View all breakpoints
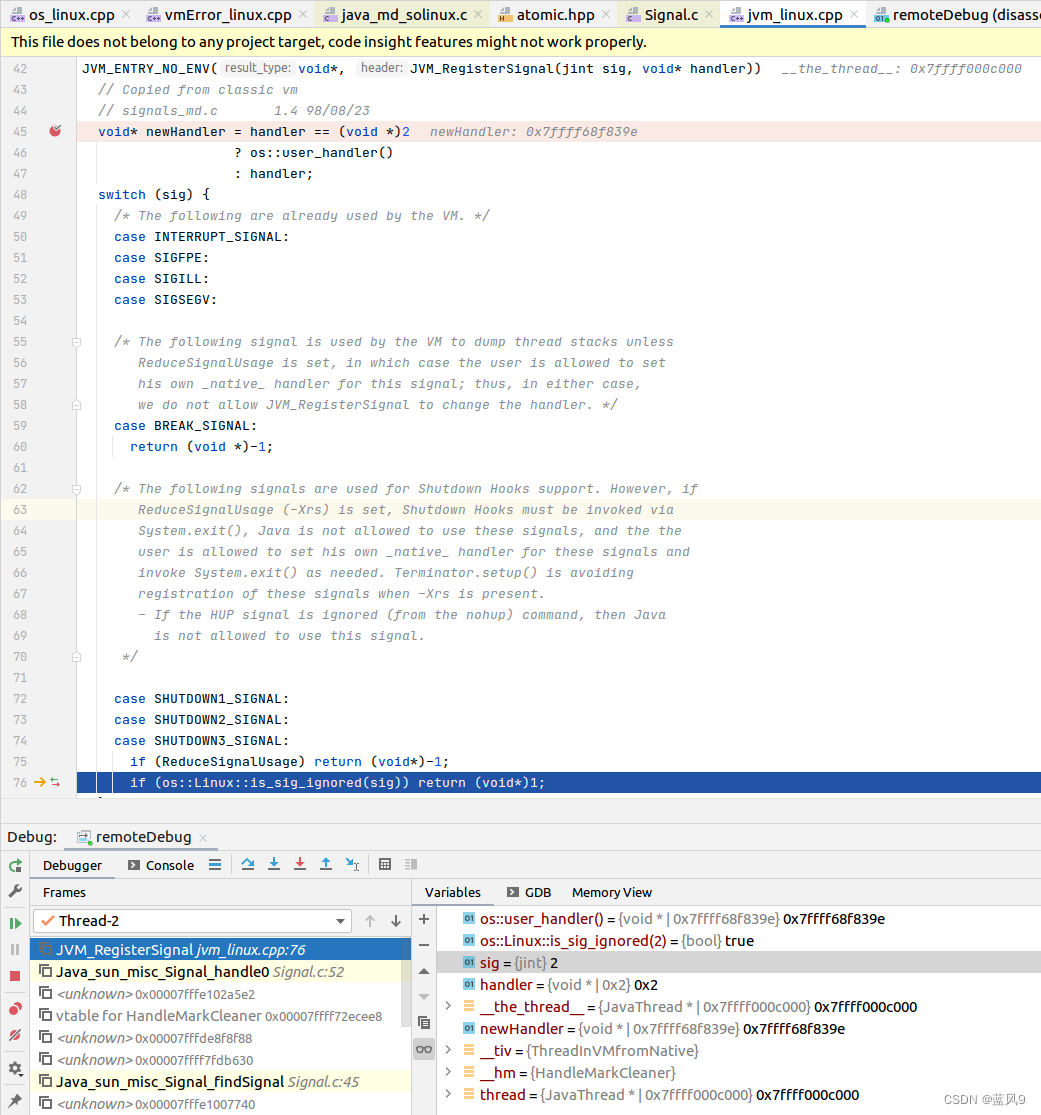 point(15,1008)
